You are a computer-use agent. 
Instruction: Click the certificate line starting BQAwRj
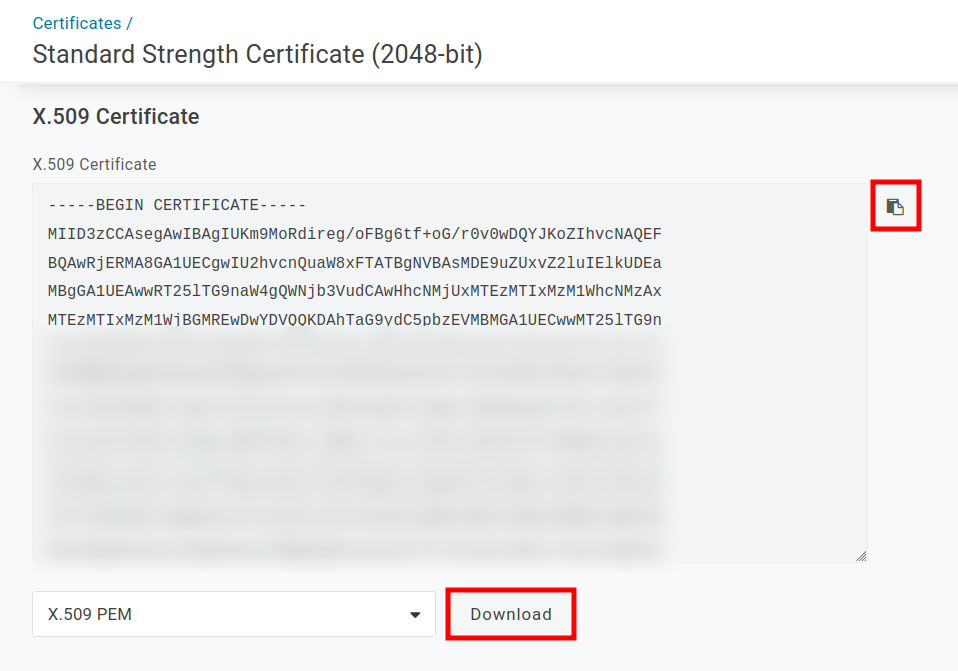point(354,263)
